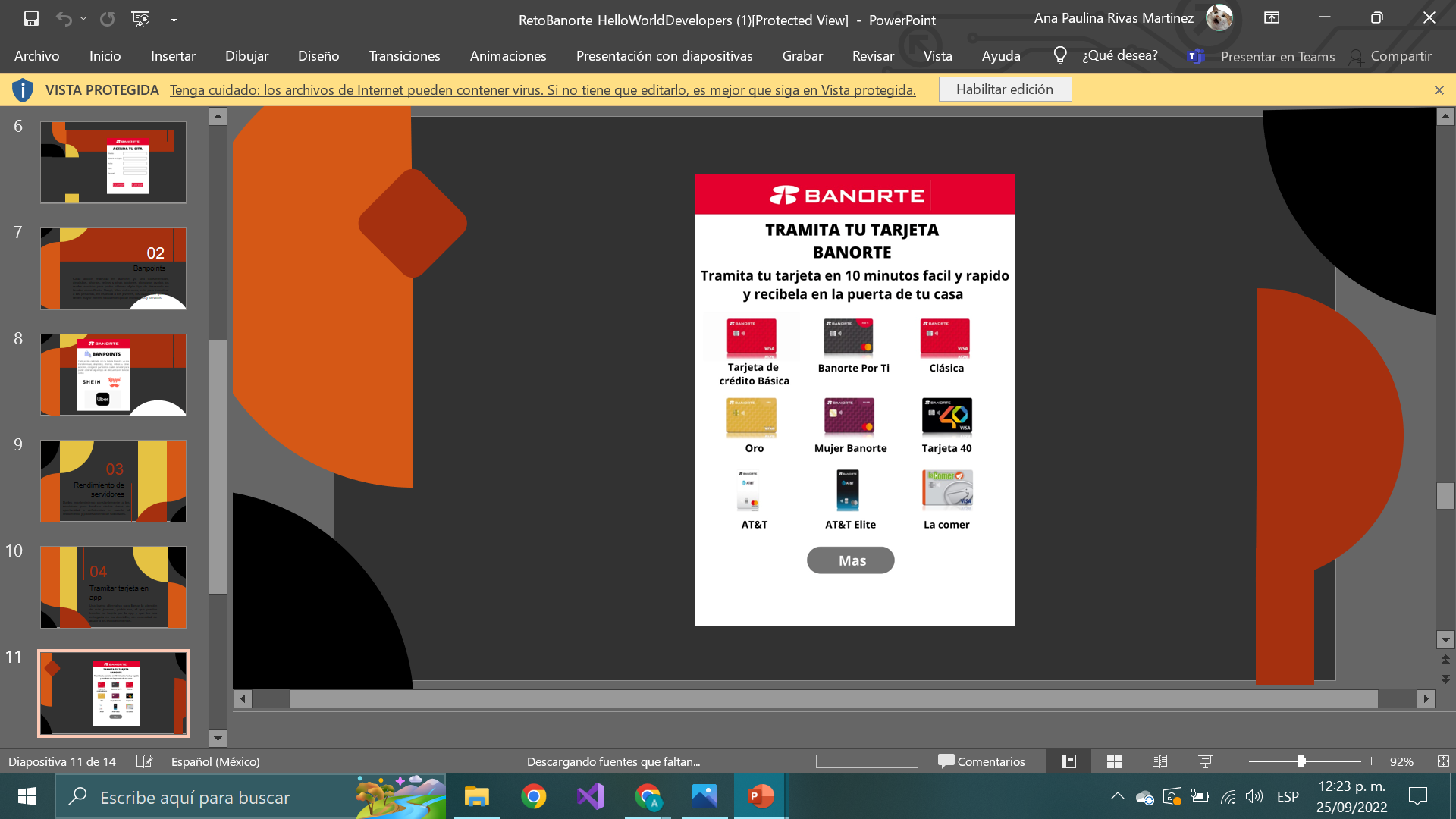Switch to Slide Sorter view icon

click(x=1114, y=761)
